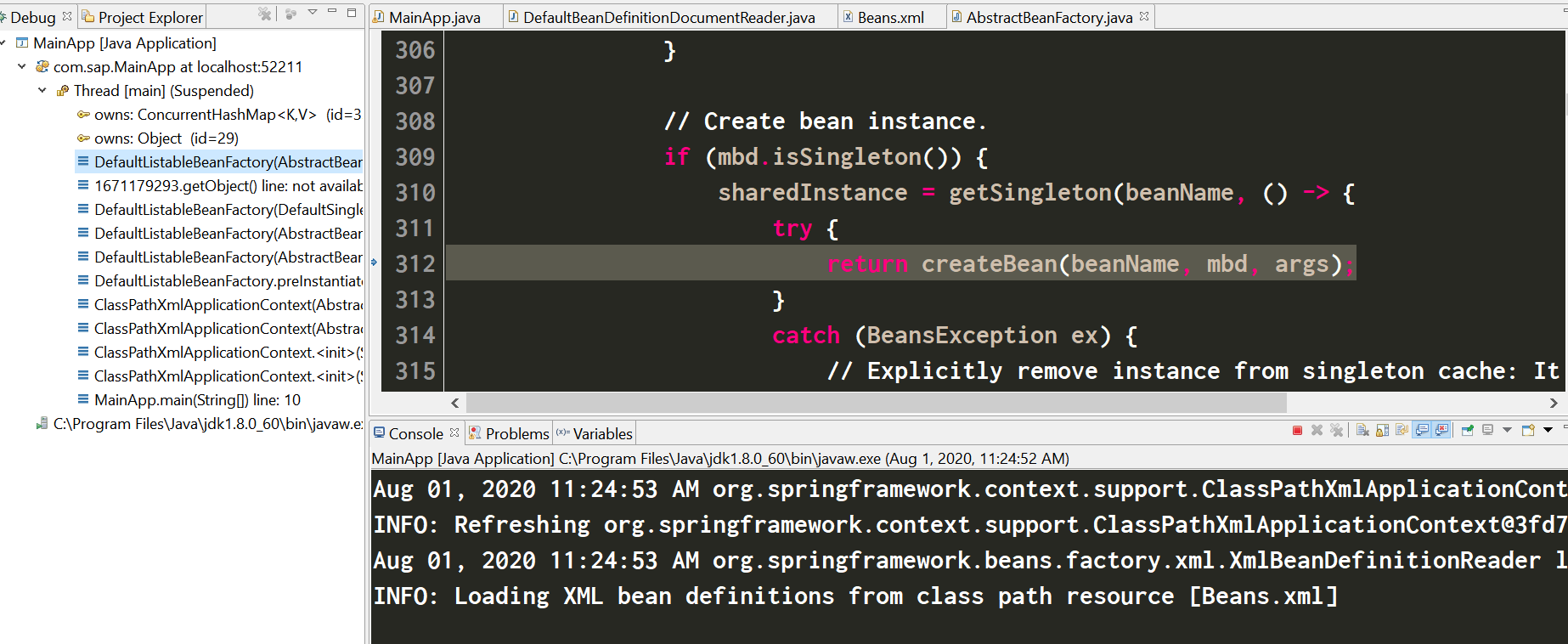Viewport: 1568px width, 644px height.
Task: Open the Open Console dropdown arrow
Action: click(1548, 430)
